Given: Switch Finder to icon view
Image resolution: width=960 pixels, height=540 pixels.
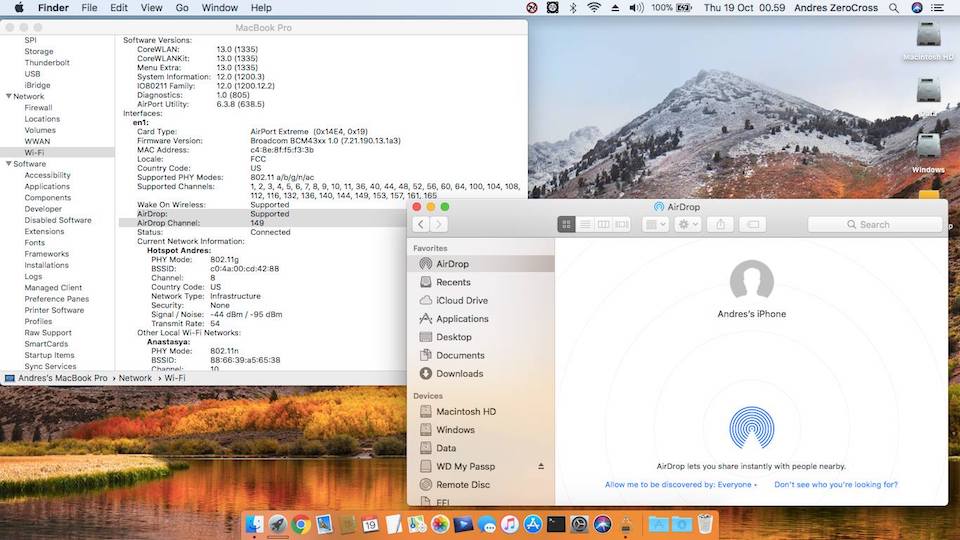Looking at the screenshot, I should pos(566,225).
